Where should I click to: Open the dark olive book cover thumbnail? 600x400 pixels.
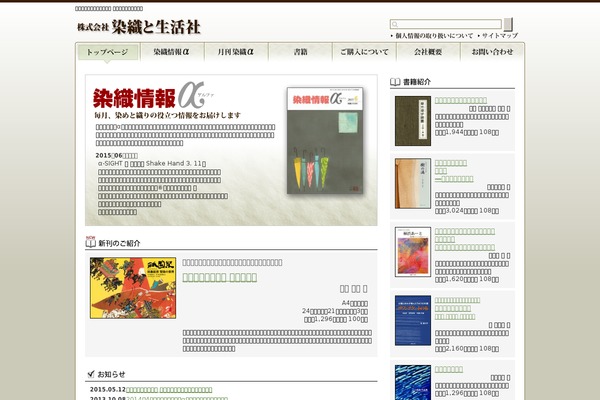pyautogui.click(x=413, y=121)
